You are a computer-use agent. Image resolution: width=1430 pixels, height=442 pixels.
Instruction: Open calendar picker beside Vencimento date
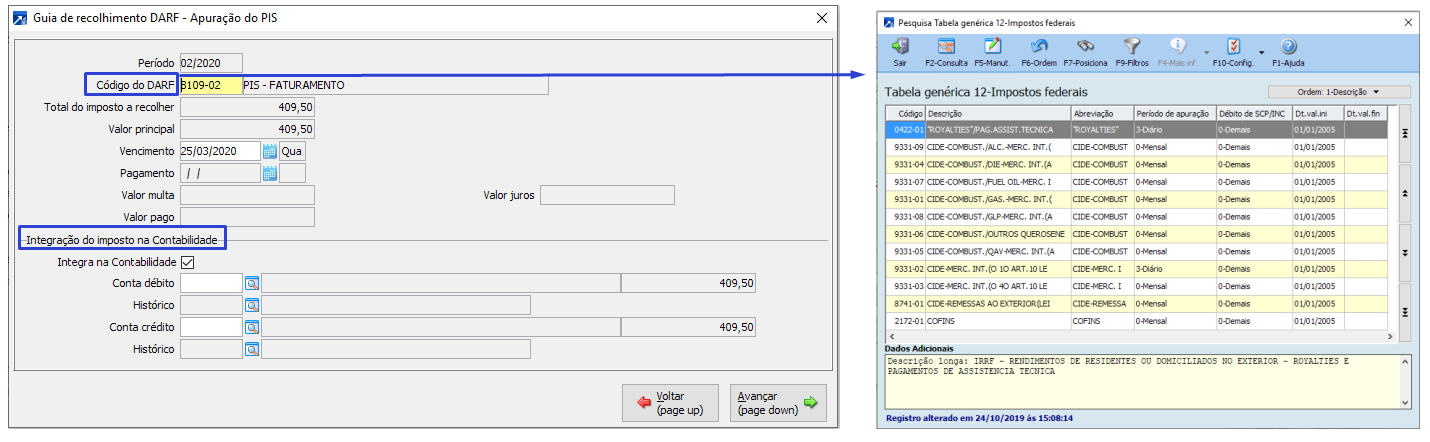coord(269,151)
